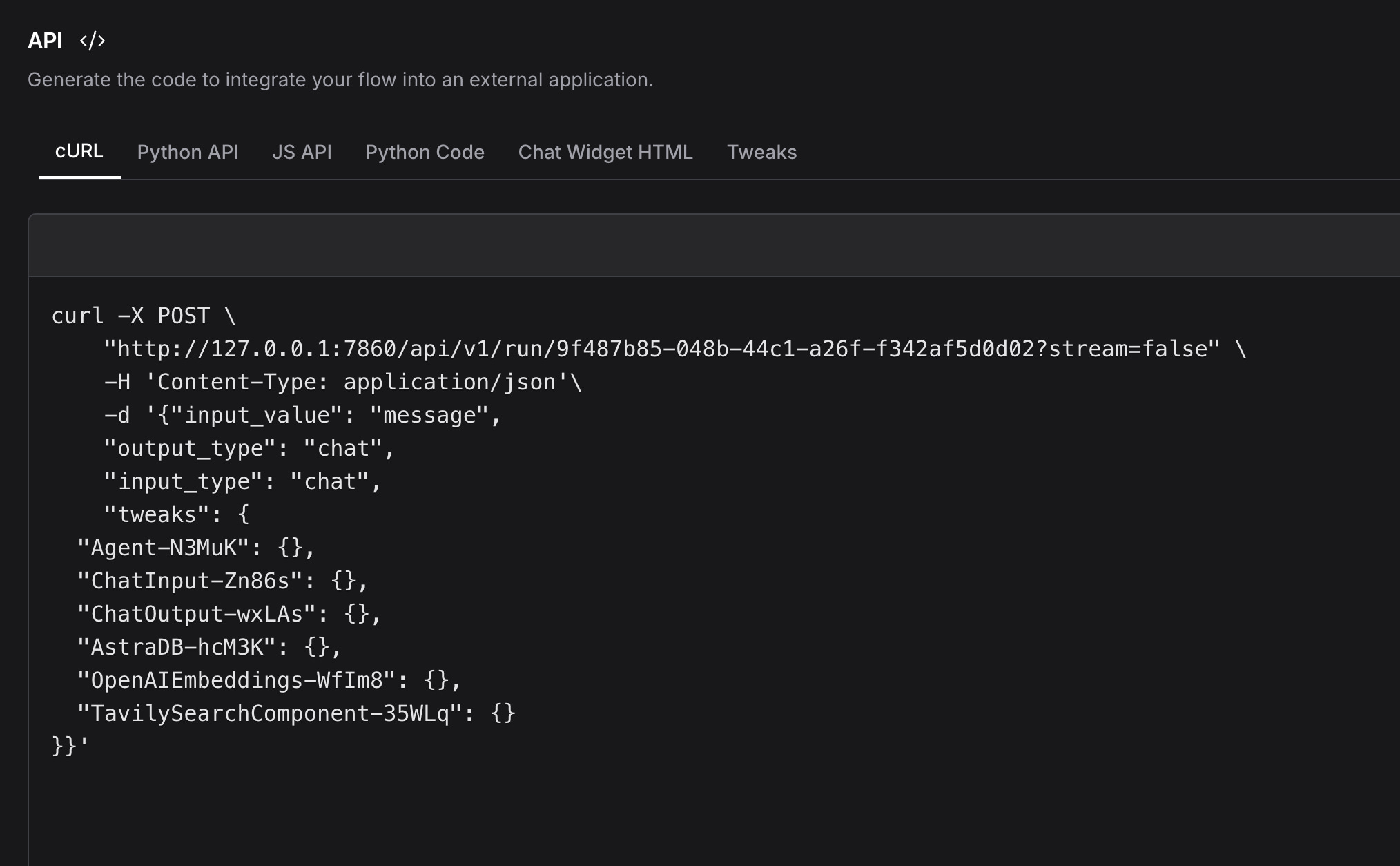Select the currently active cURL tab
Screen dimensions: 1400x866
click(x=79, y=152)
